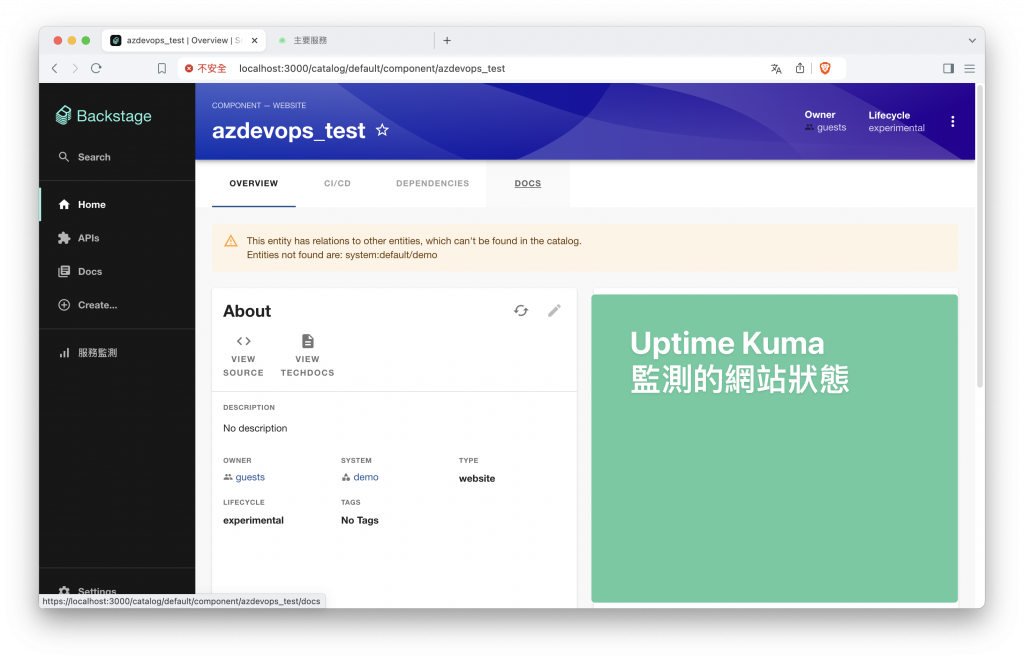Click the 'No description' text
This screenshot has width=1024, height=660.
(255, 428)
